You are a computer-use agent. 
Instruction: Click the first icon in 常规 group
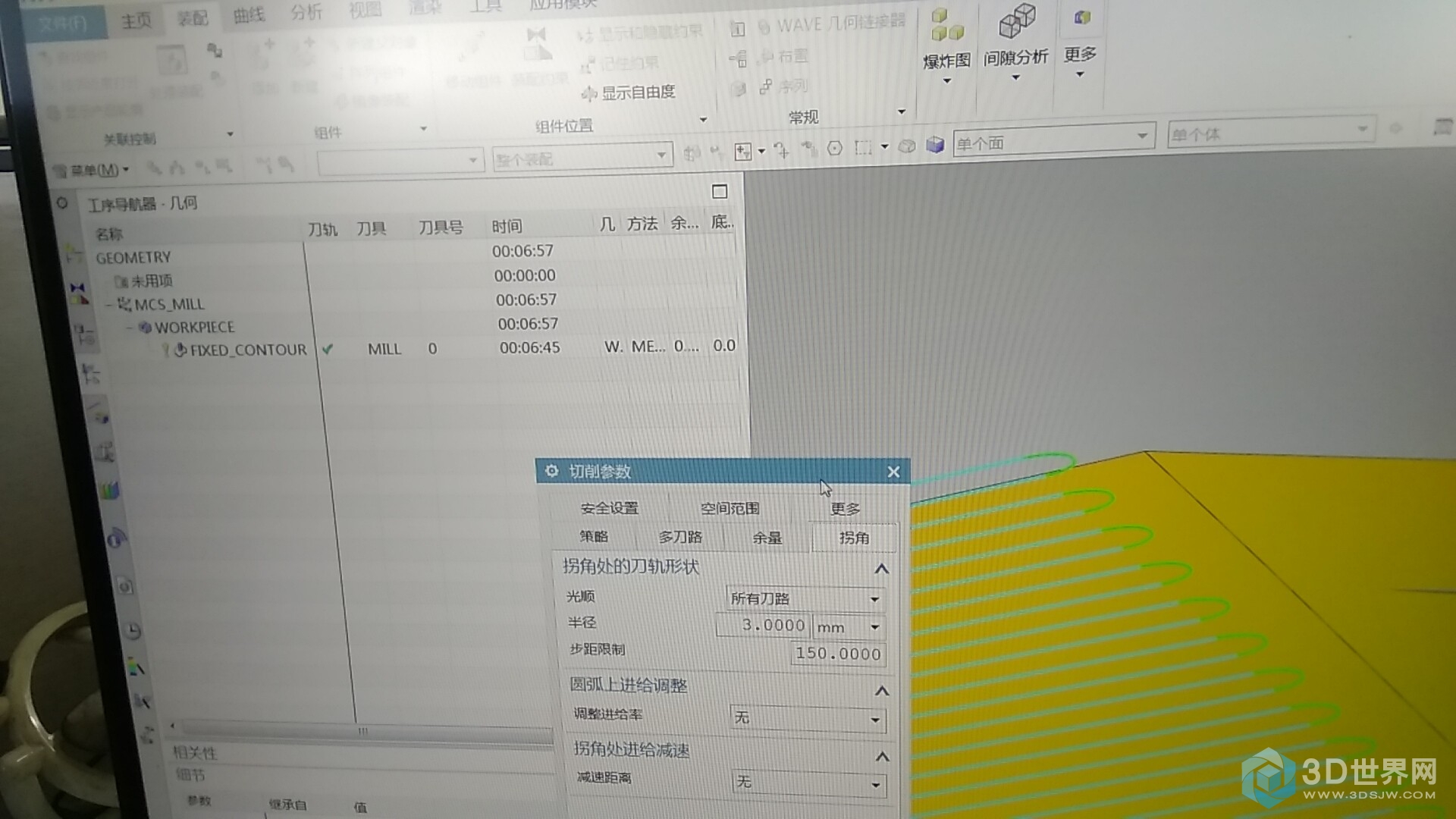[x=738, y=30]
